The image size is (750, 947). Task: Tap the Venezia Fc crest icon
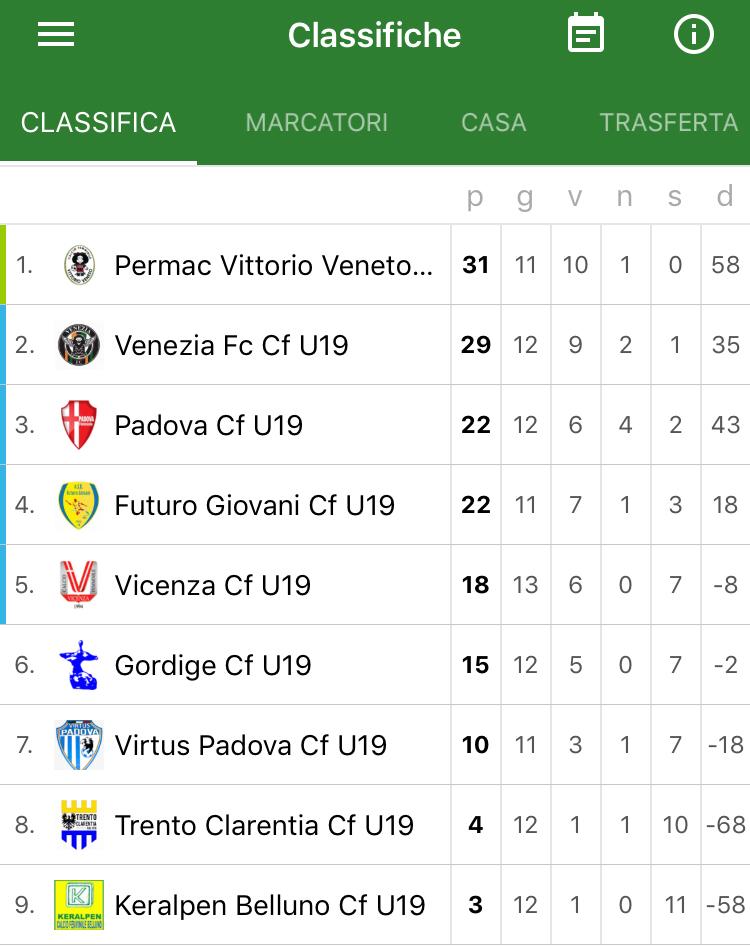[x=79, y=345]
